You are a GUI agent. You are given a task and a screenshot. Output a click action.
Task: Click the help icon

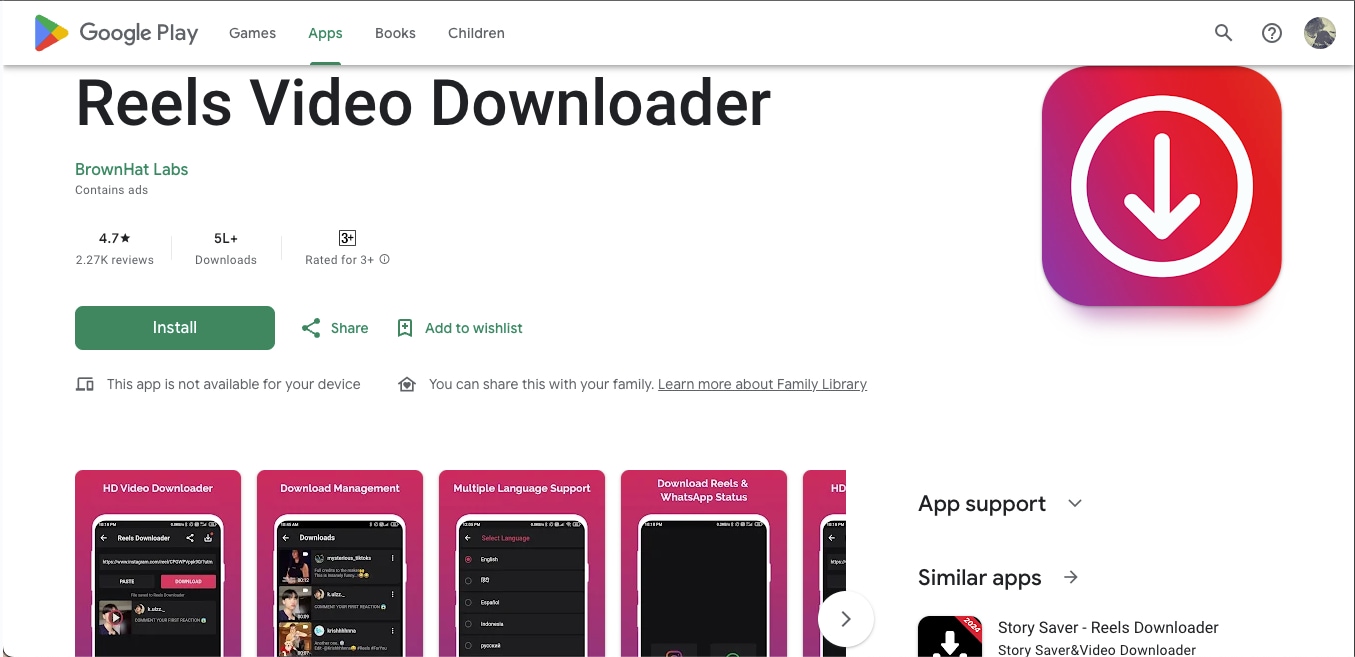[x=1271, y=33]
